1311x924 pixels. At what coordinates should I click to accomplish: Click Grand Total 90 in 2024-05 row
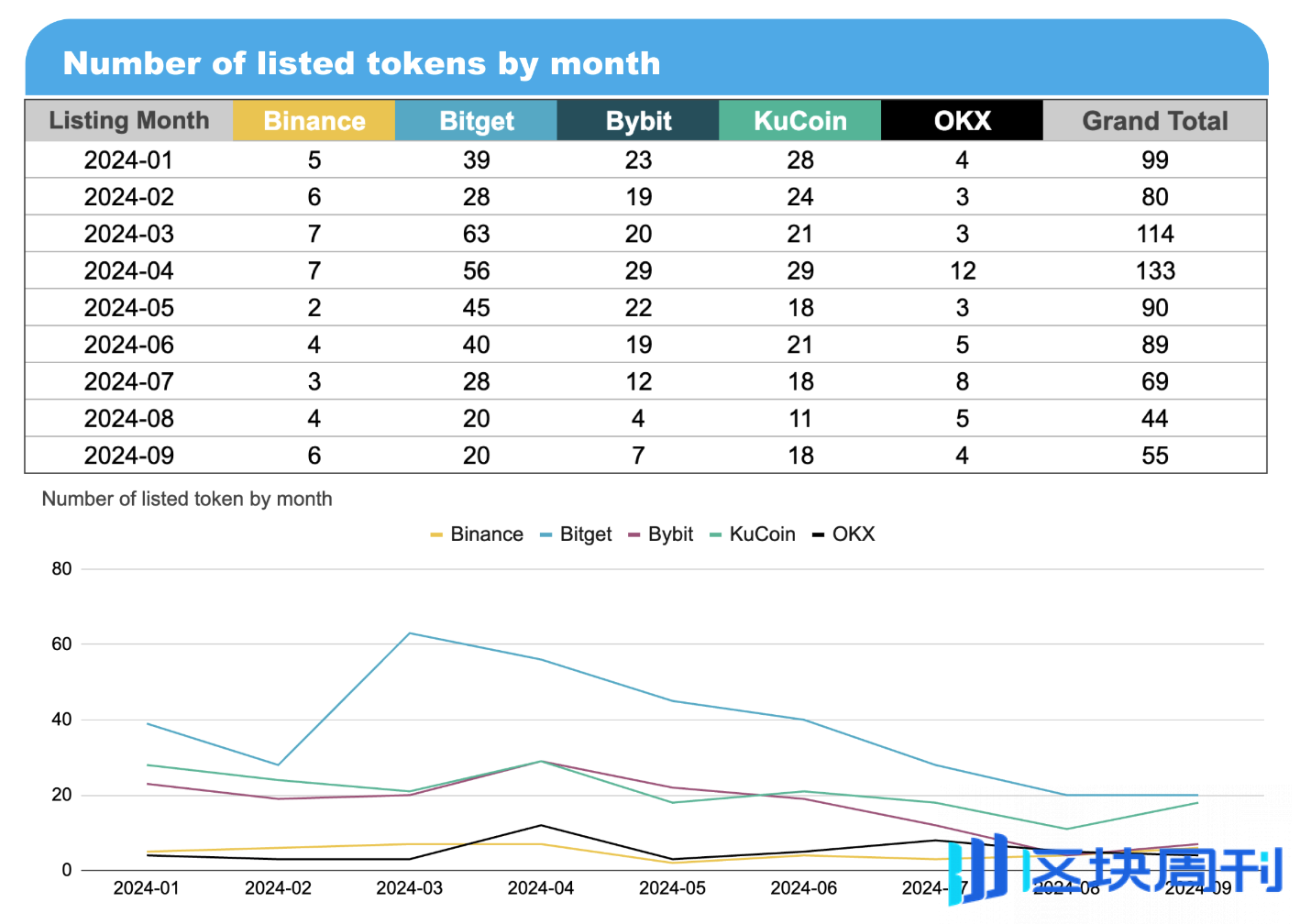1155,308
